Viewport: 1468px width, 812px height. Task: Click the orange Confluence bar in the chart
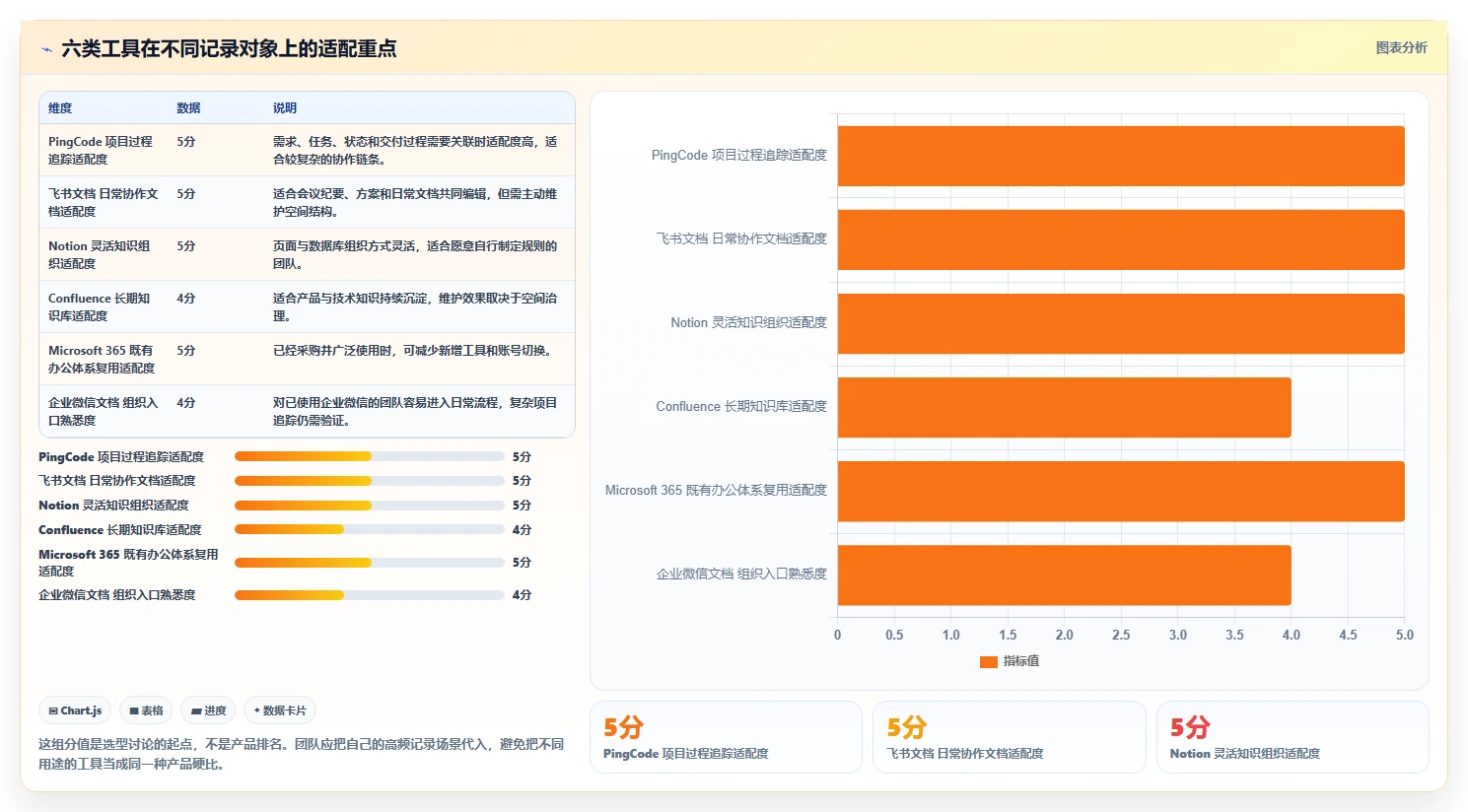pos(1065,407)
